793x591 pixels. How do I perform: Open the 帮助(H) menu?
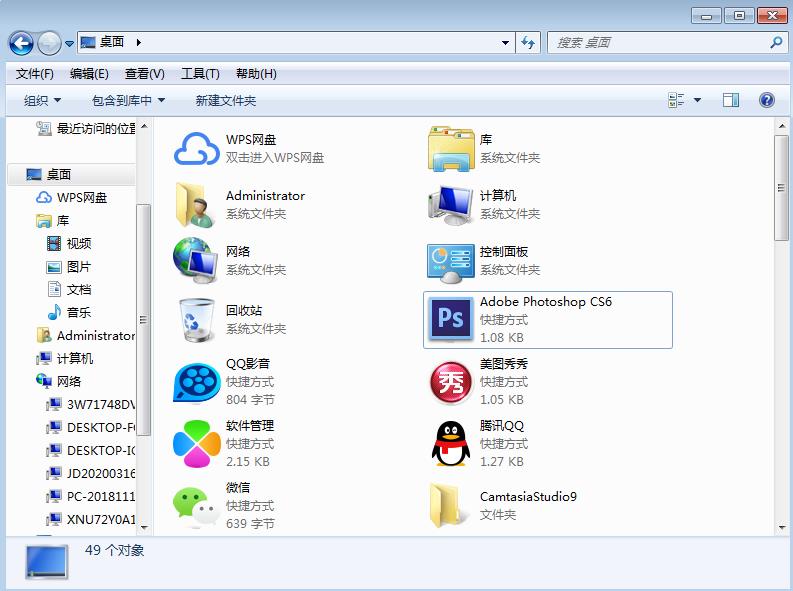click(x=256, y=74)
